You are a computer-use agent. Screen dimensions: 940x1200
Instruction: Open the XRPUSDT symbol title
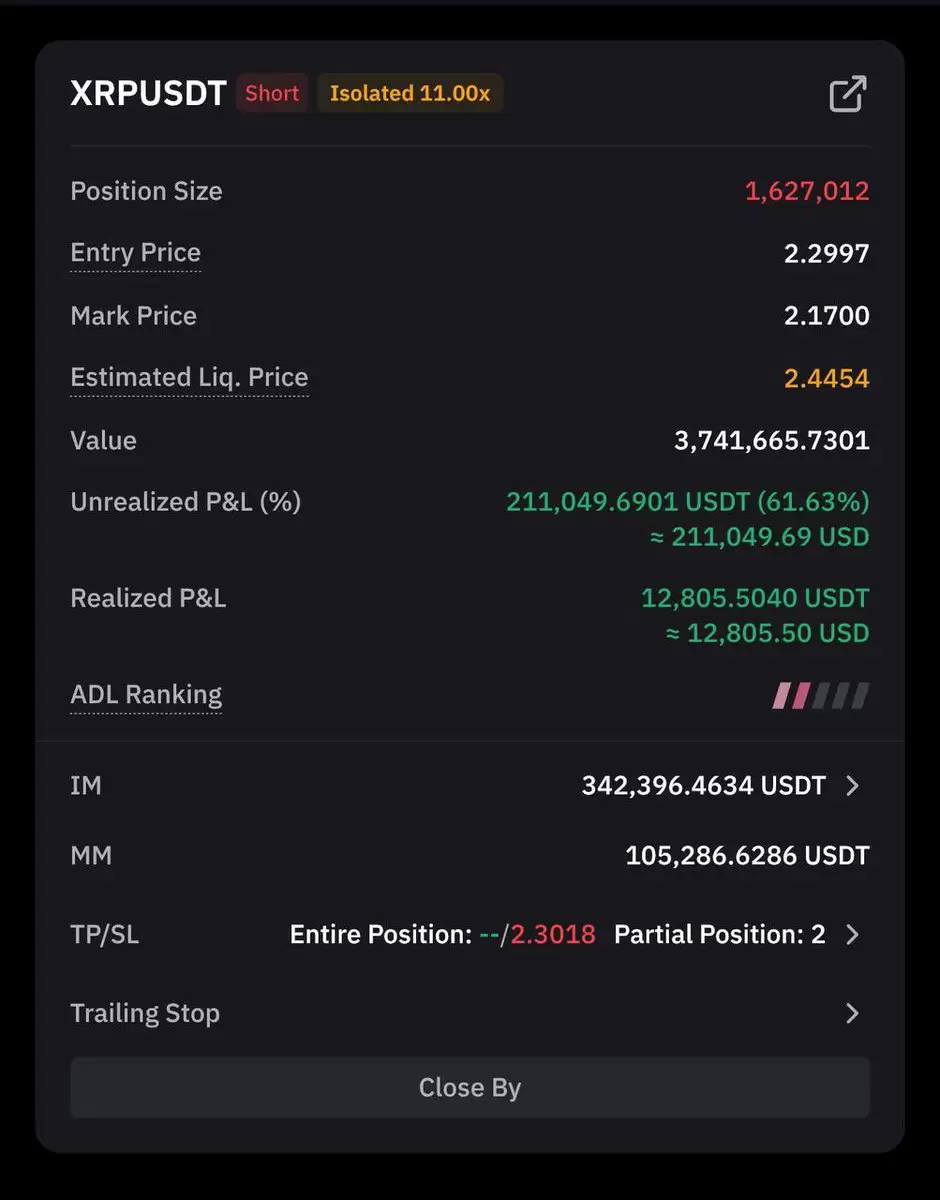(x=149, y=93)
